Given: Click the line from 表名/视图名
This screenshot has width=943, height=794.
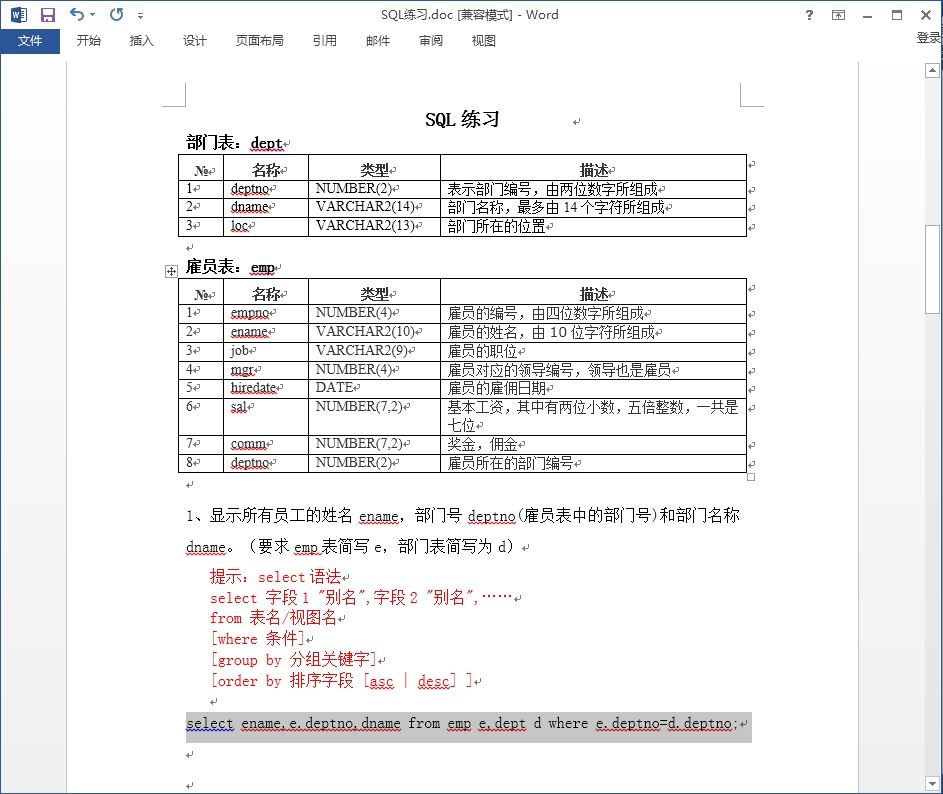Looking at the screenshot, I should [274, 618].
